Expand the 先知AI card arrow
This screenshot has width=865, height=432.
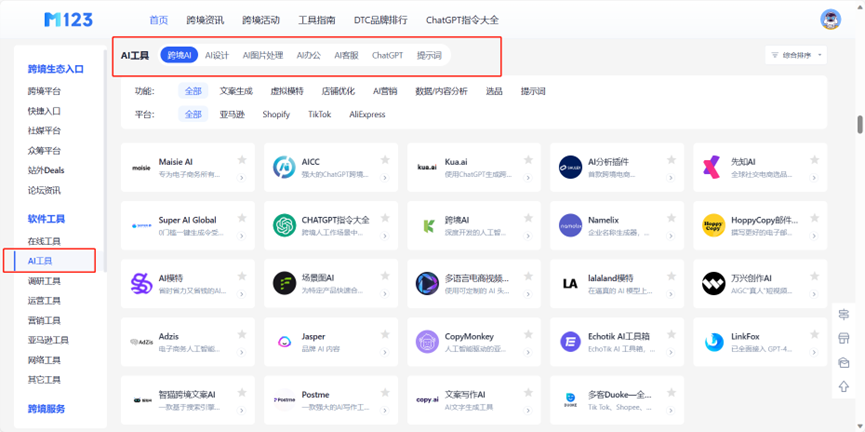pyautogui.click(x=814, y=178)
